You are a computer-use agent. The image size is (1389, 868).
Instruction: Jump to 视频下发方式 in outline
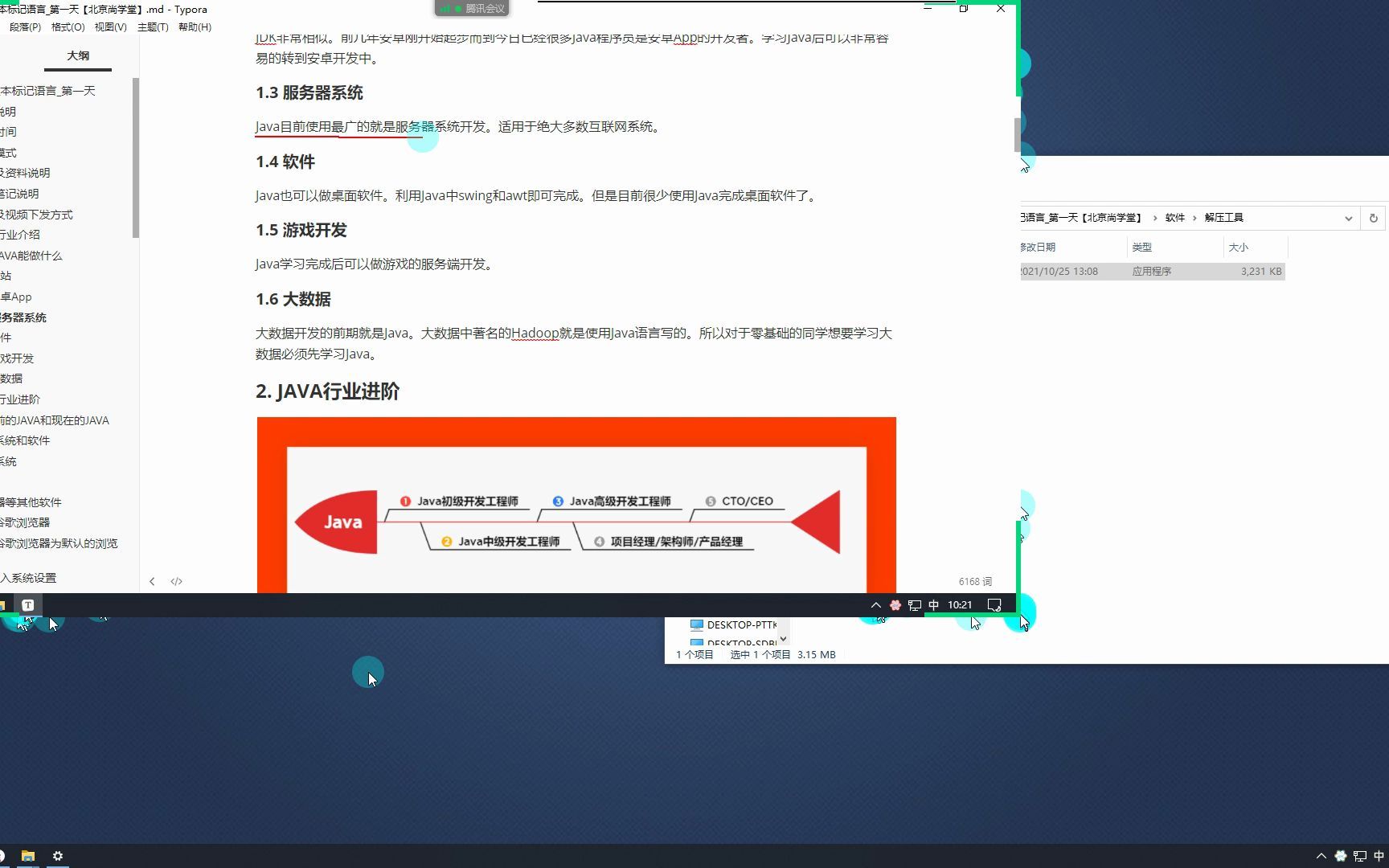point(36,215)
